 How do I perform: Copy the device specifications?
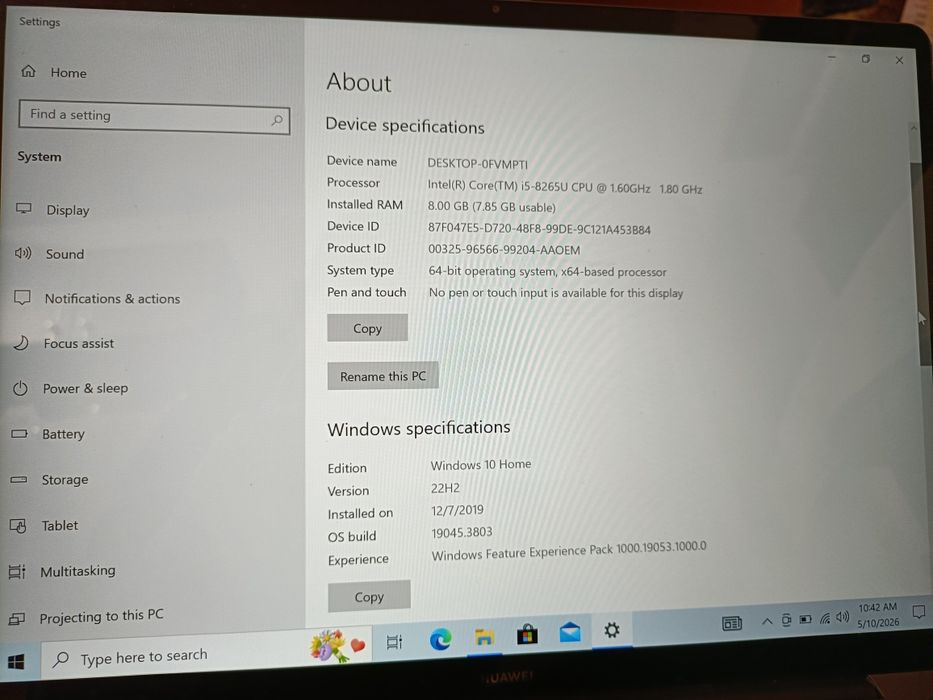pos(367,328)
